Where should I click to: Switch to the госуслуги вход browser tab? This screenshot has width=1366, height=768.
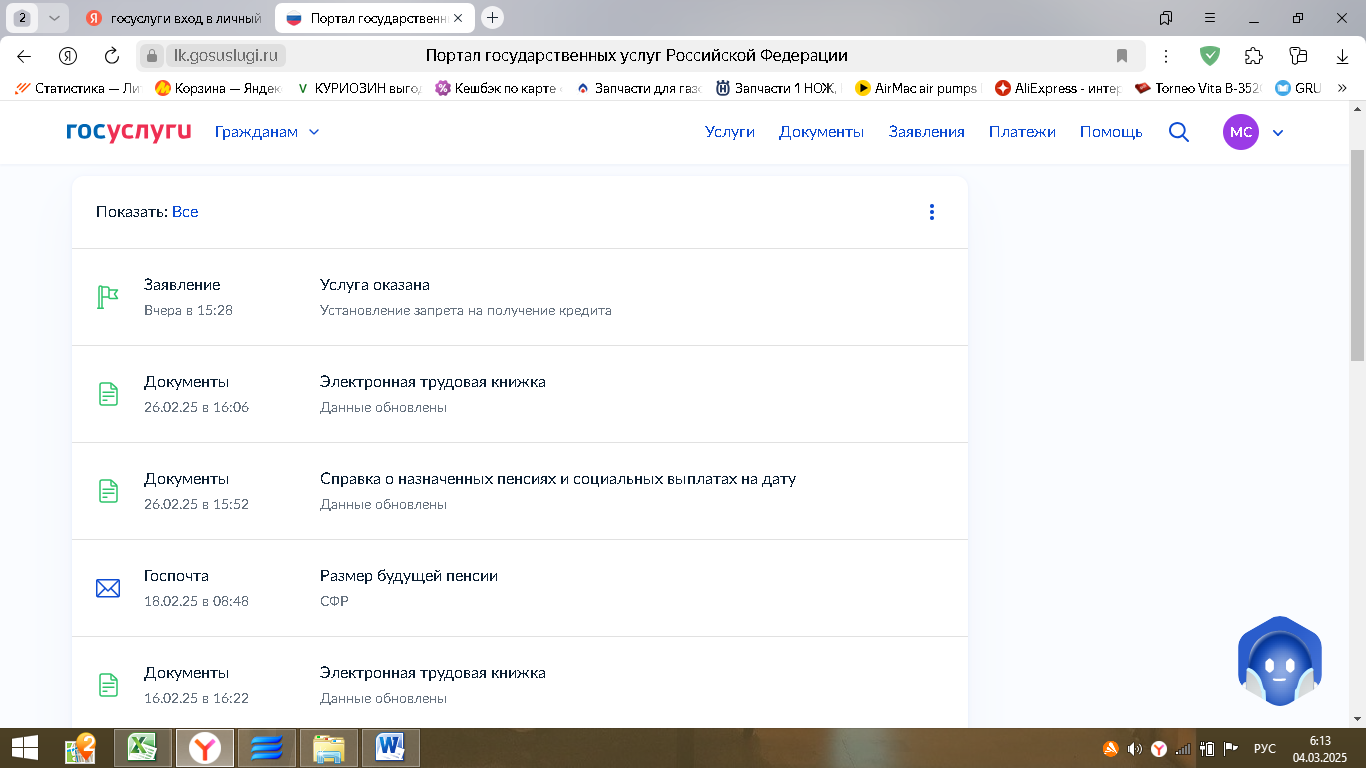click(x=175, y=18)
